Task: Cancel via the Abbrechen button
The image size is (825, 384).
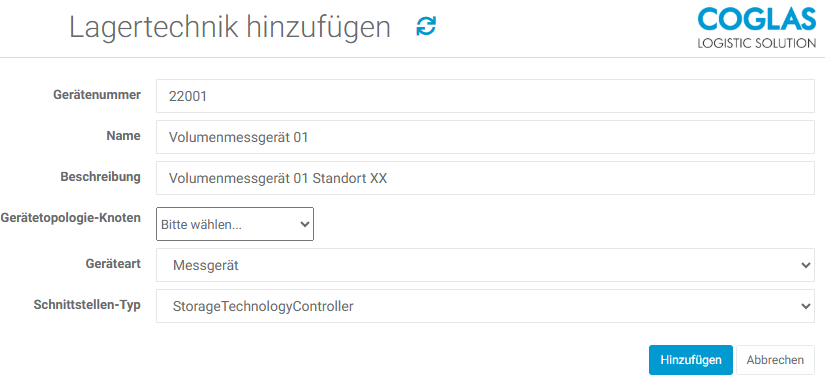Action: click(775, 360)
